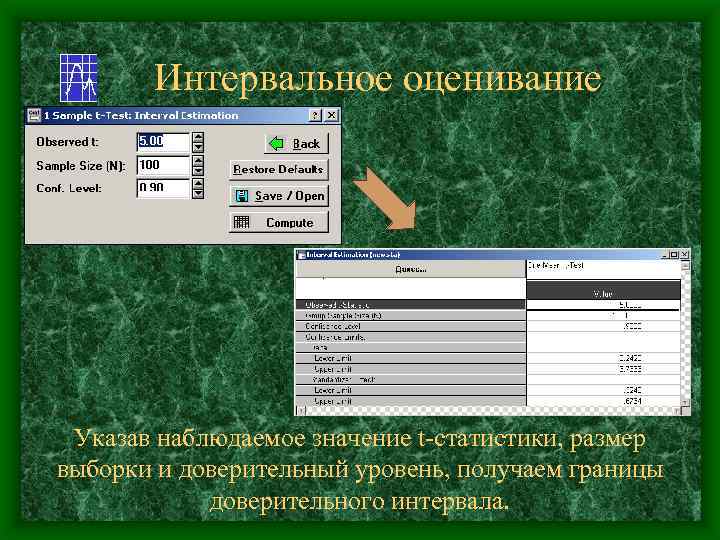This screenshot has height=540, width=720.
Task: Minimize the Interval Estimation results window
Action: coord(665,254)
